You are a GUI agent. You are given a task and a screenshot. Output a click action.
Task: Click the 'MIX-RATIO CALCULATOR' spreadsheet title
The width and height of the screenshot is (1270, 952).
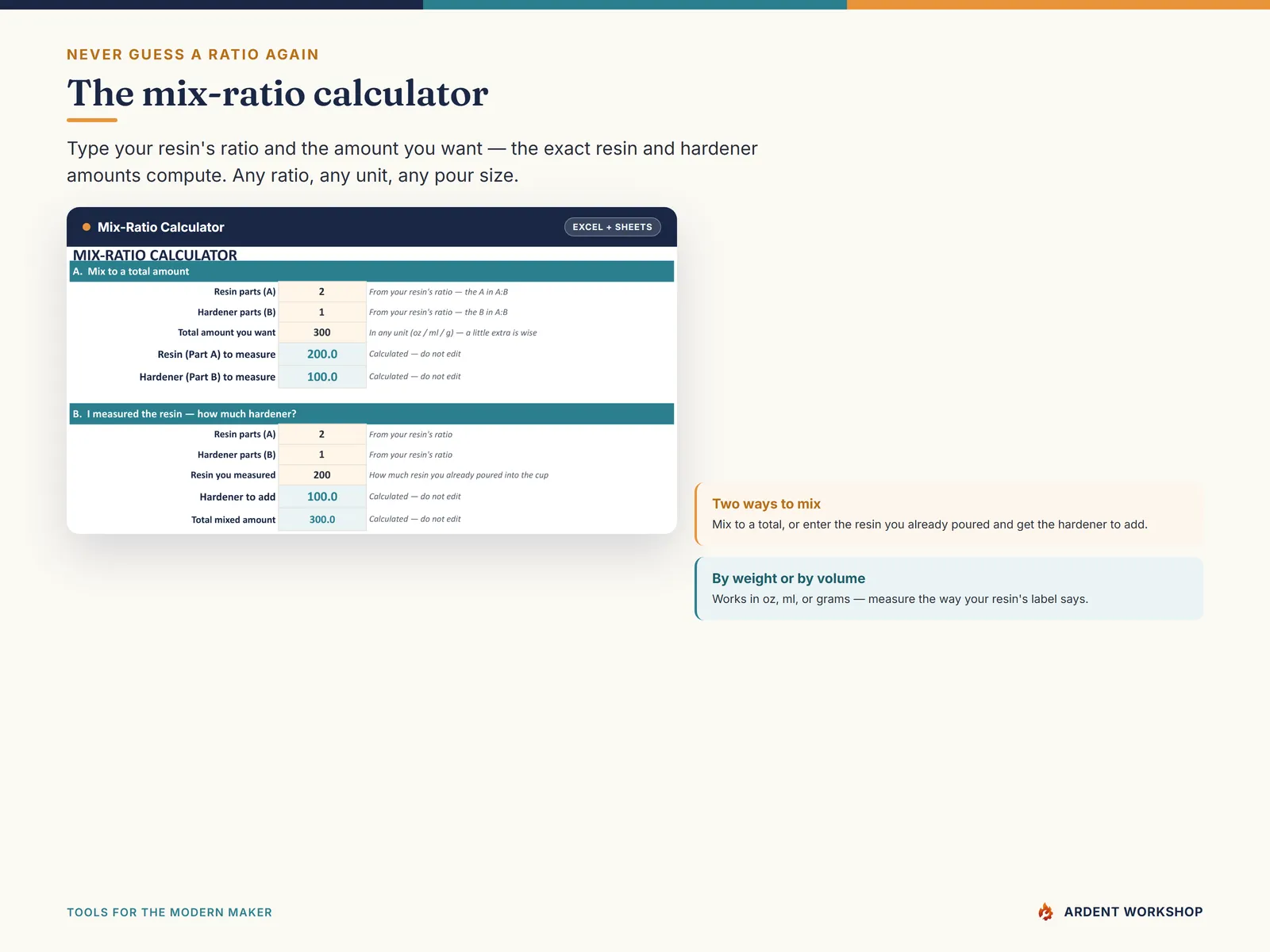(x=155, y=255)
